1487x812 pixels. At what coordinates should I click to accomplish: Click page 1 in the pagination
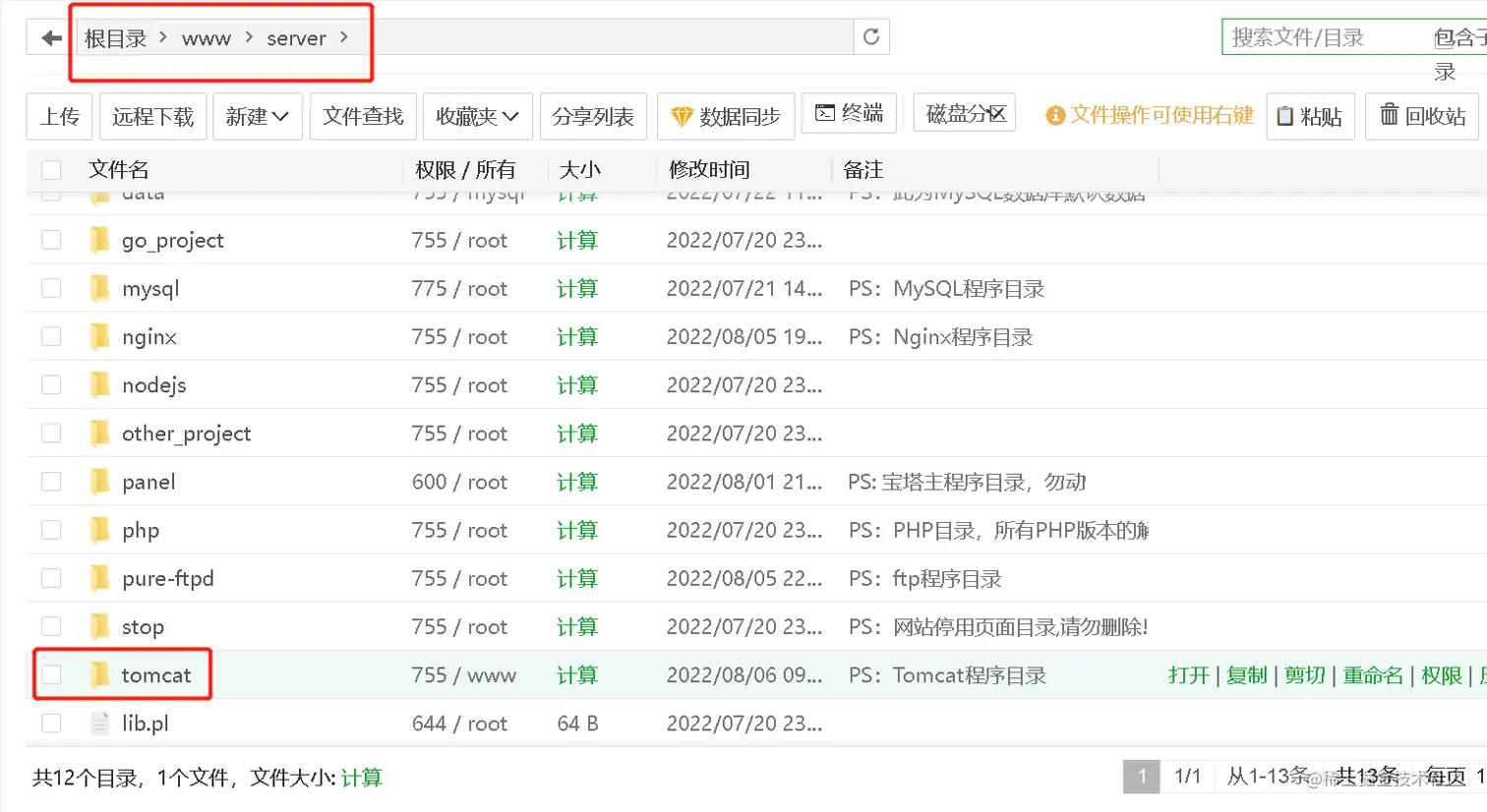(1142, 776)
